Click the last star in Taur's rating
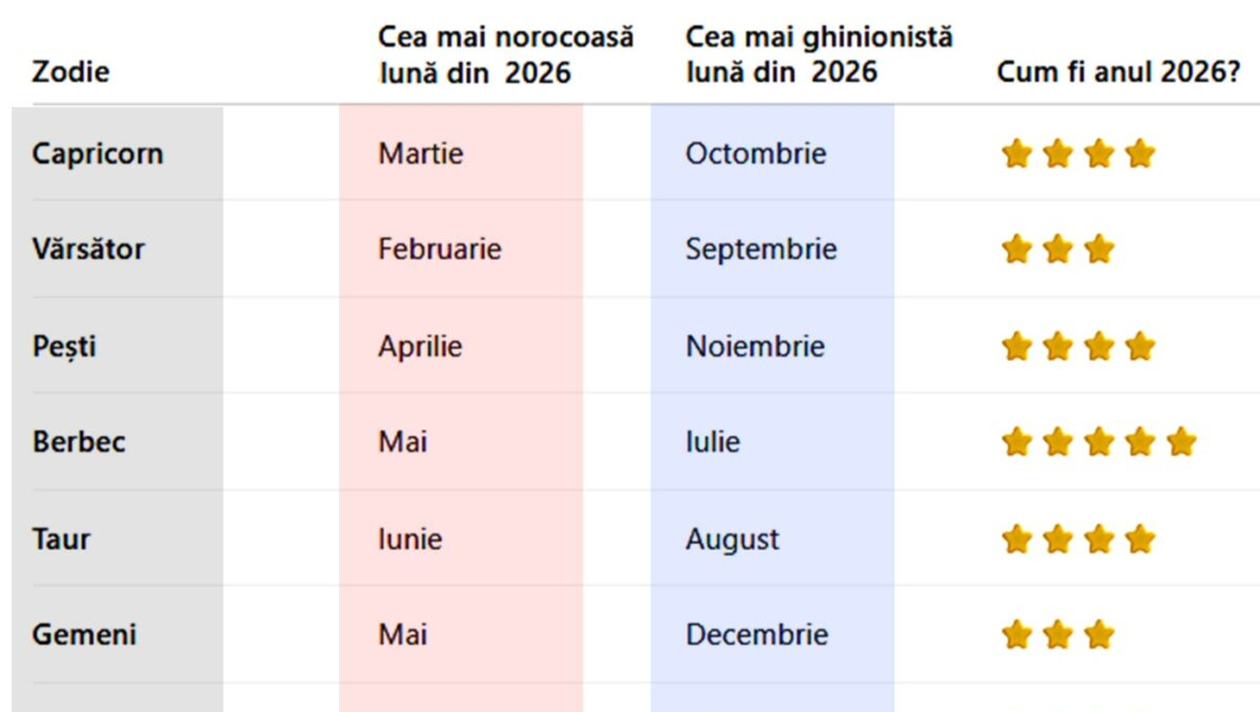1260x712 pixels. (x=1140, y=540)
